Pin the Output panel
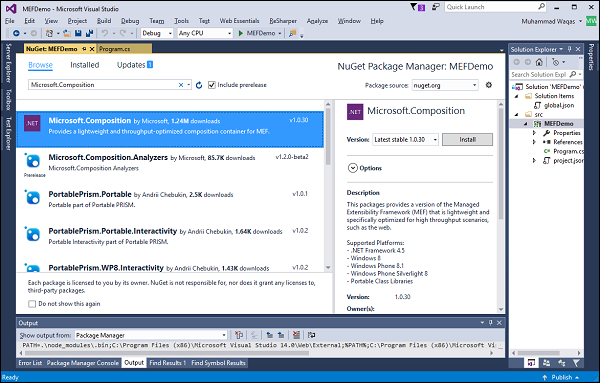The height and width of the screenshot is (383, 600). [491, 323]
